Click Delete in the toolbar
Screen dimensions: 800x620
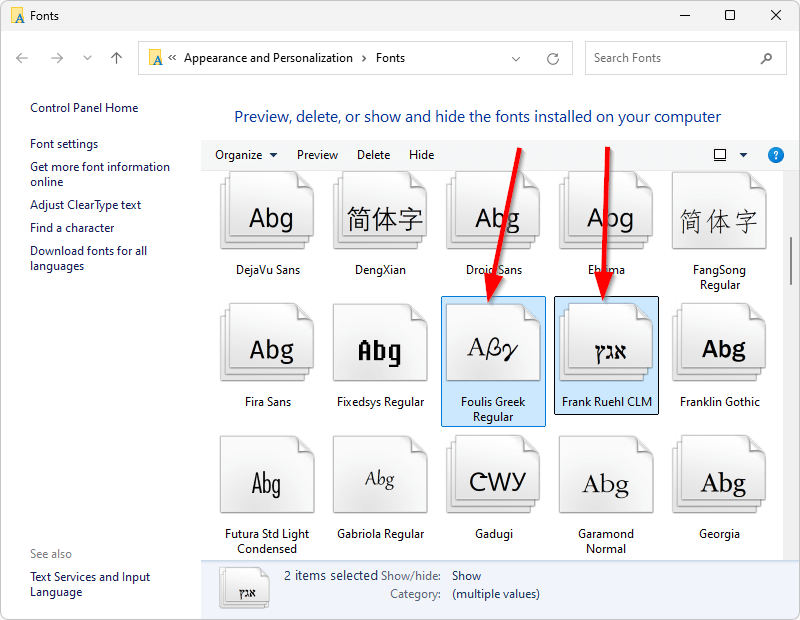pyautogui.click(x=373, y=155)
